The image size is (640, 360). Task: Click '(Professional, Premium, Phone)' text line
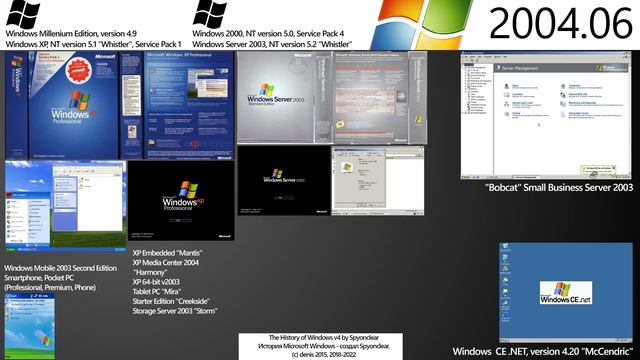pyautogui.click(x=50, y=288)
